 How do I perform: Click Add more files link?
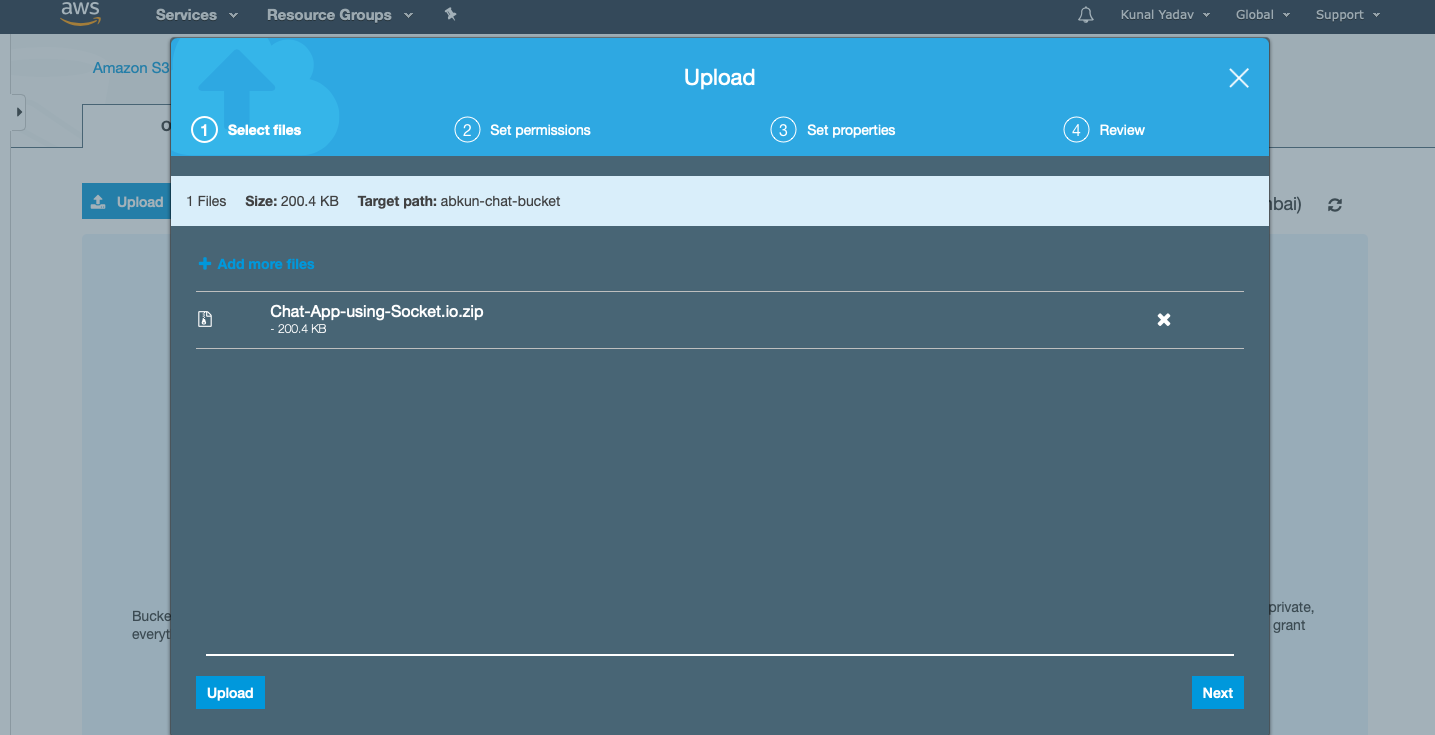click(256, 264)
